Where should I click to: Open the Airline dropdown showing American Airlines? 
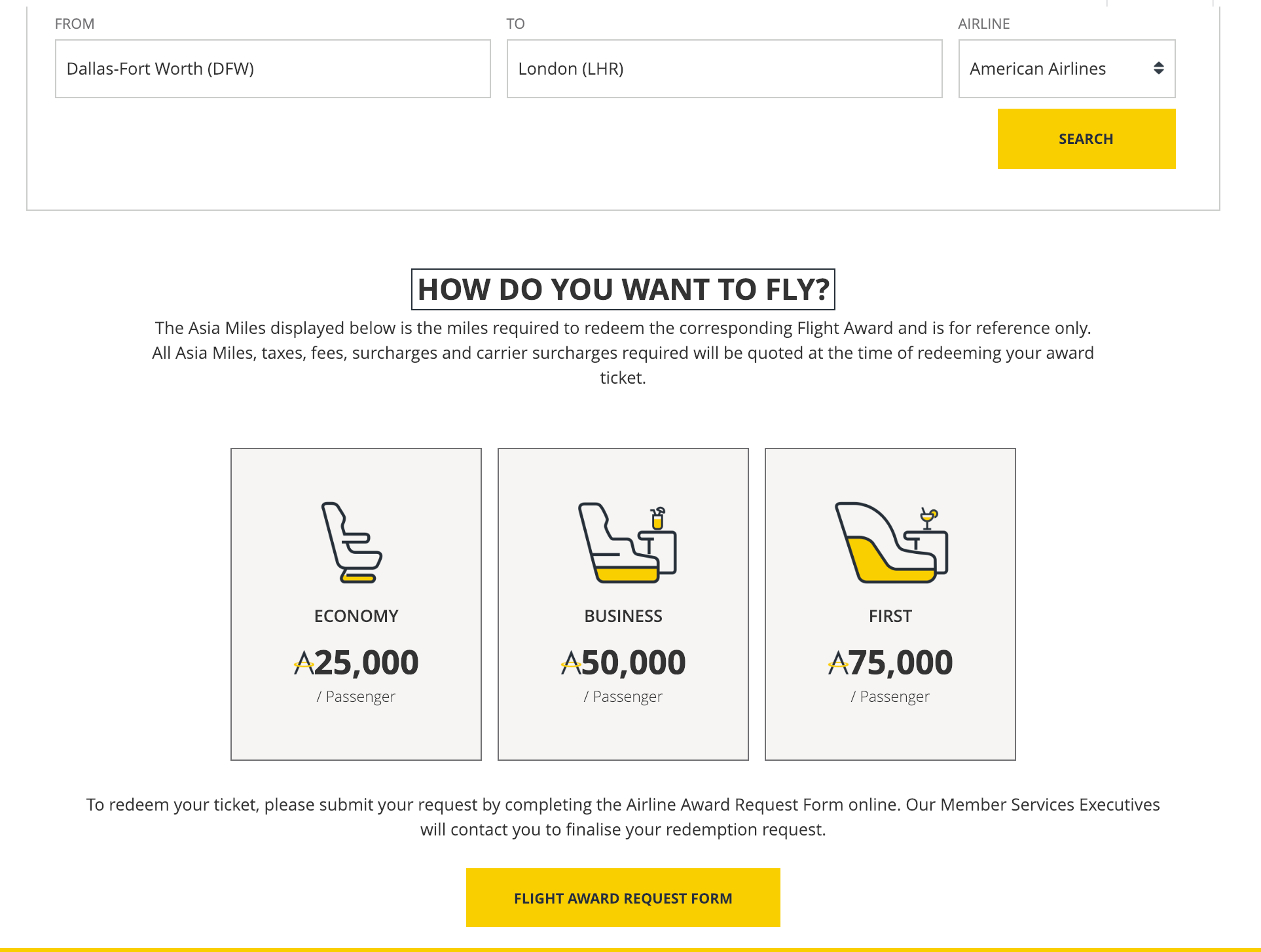1066,69
